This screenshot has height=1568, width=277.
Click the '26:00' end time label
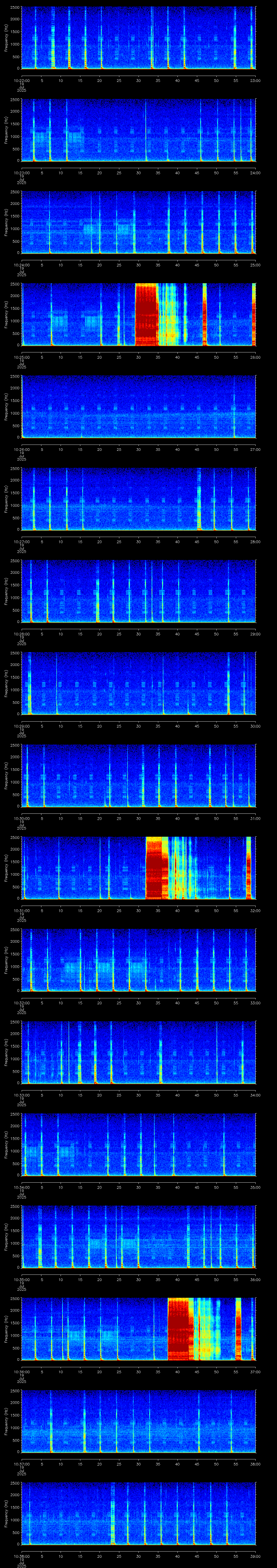pyautogui.click(x=256, y=357)
